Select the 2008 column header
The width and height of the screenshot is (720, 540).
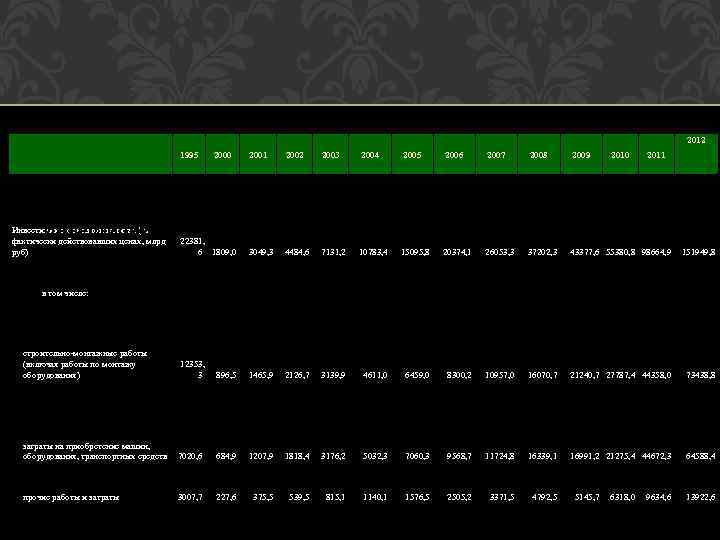[x=538, y=155]
